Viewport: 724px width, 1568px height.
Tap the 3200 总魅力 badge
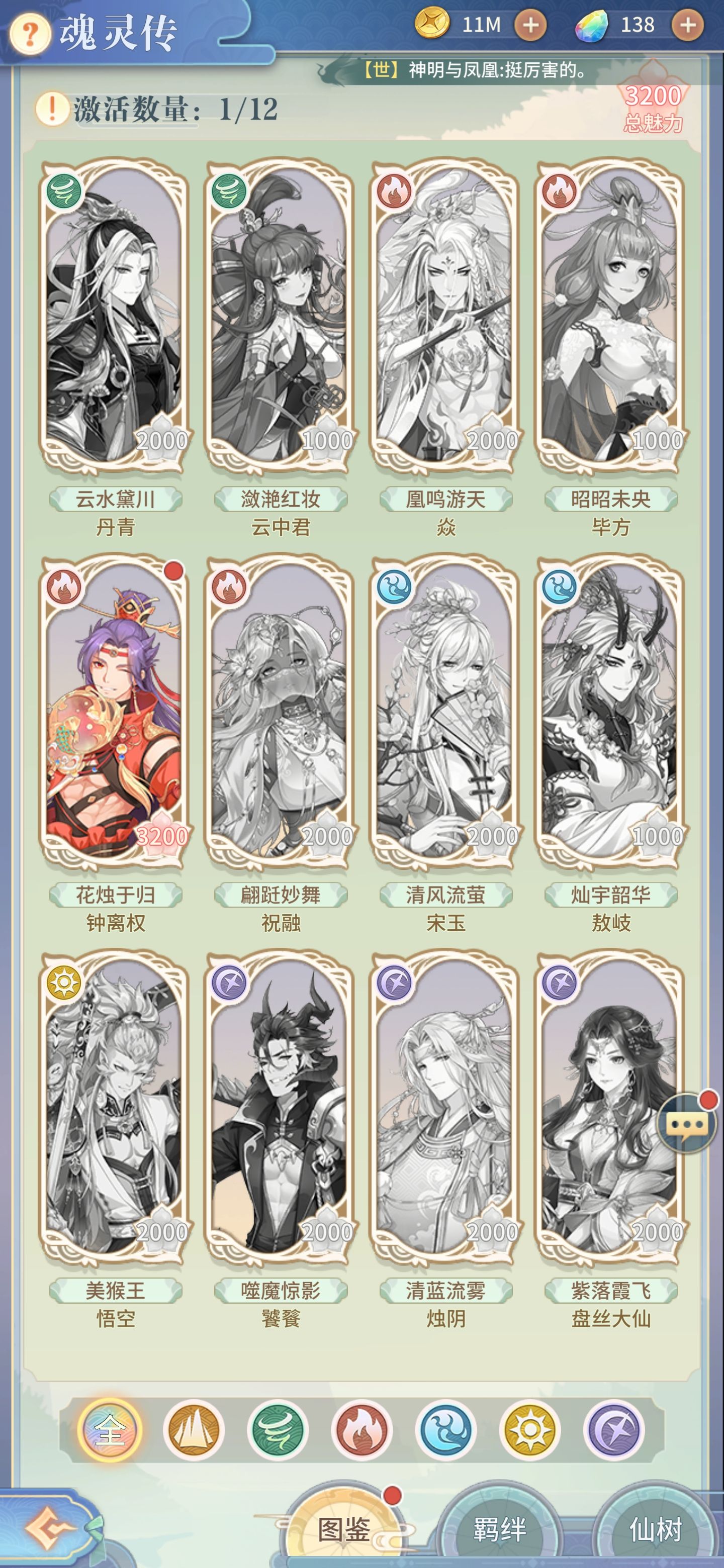pyautogui.click(x=653, y=107)
